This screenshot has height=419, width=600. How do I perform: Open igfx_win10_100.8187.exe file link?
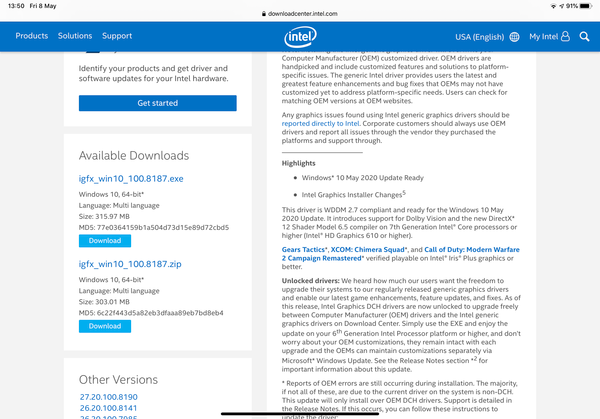coord(131,179)
